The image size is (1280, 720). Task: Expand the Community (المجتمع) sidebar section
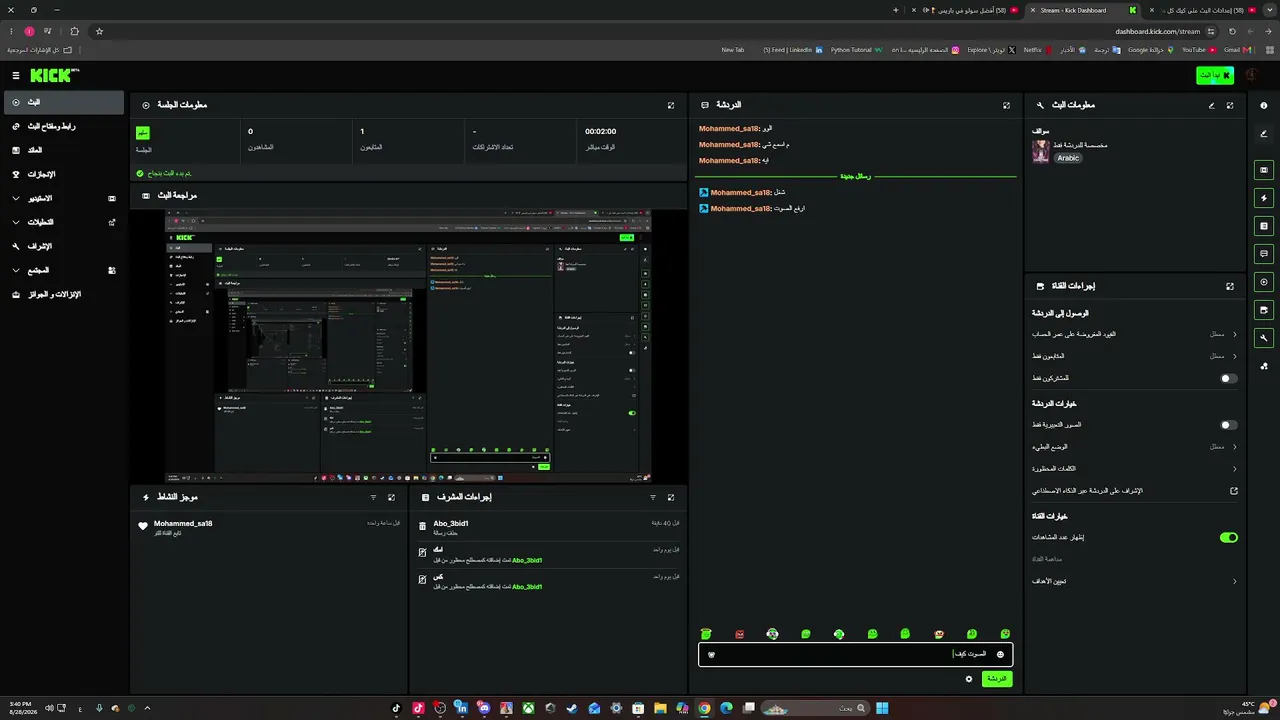63,270
